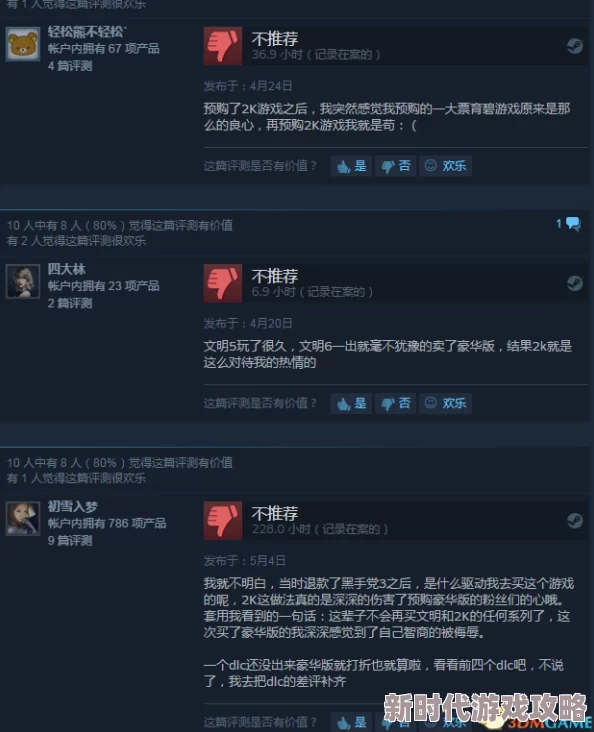Image resolution: width=594 pixels, height=732 pixels.
Task: Click the Steam logo icon on 初雪入梦's review header
Action: pos(574,520)
